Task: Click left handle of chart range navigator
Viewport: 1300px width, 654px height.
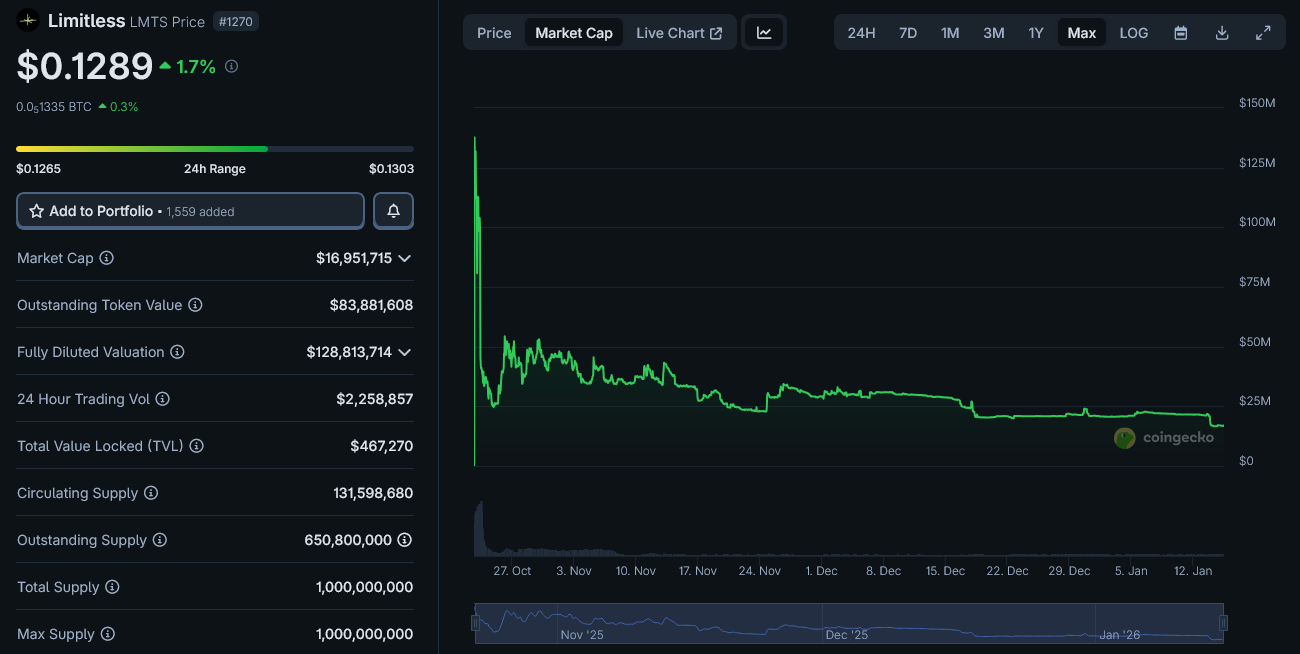Action: [x=475, y=623]
